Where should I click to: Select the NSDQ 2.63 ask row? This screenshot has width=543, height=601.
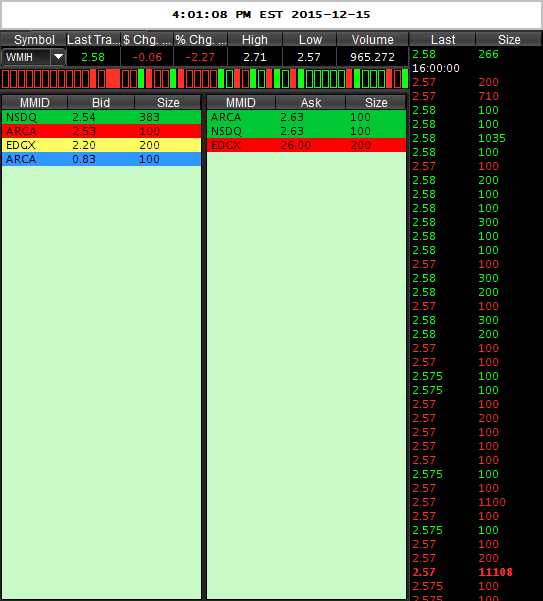[307, 131]
